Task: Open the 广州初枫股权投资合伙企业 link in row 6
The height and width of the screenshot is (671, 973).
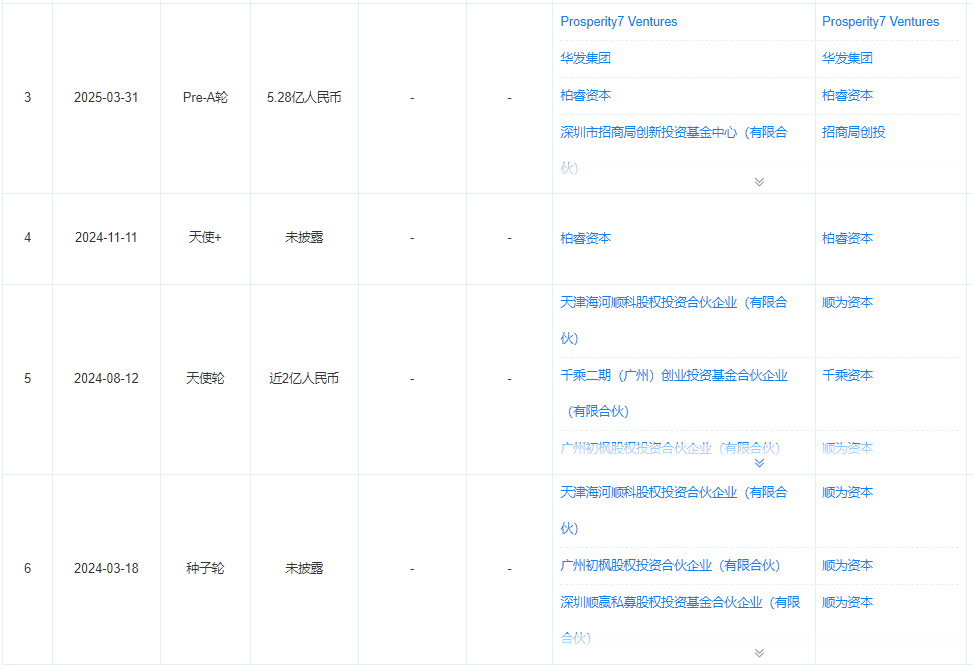Action: point(672,565)
